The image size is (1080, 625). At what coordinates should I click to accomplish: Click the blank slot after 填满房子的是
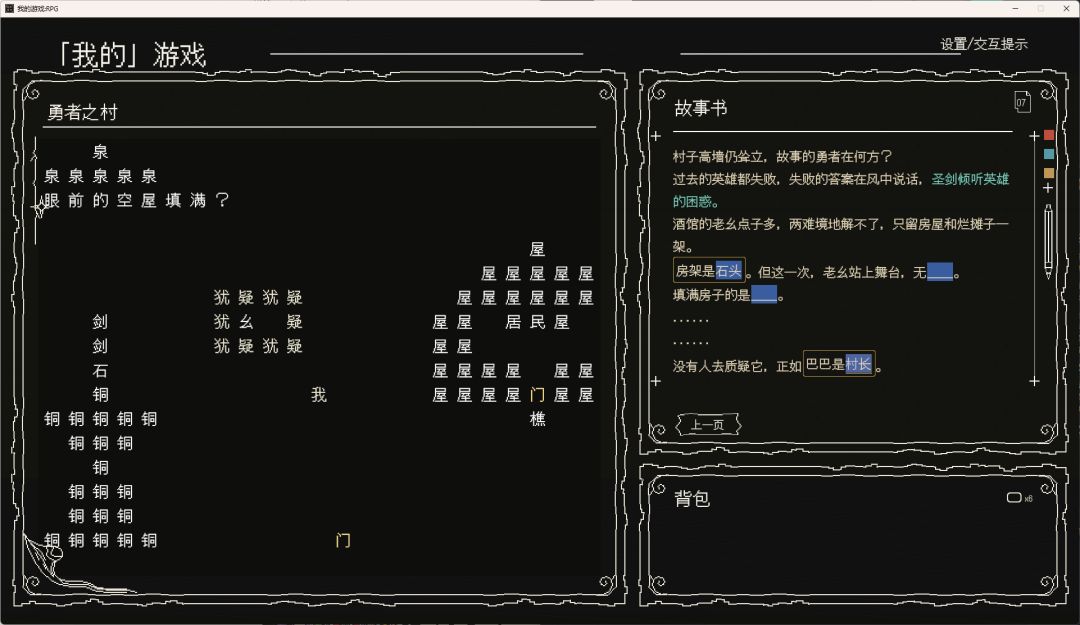(x=764, y=295)
